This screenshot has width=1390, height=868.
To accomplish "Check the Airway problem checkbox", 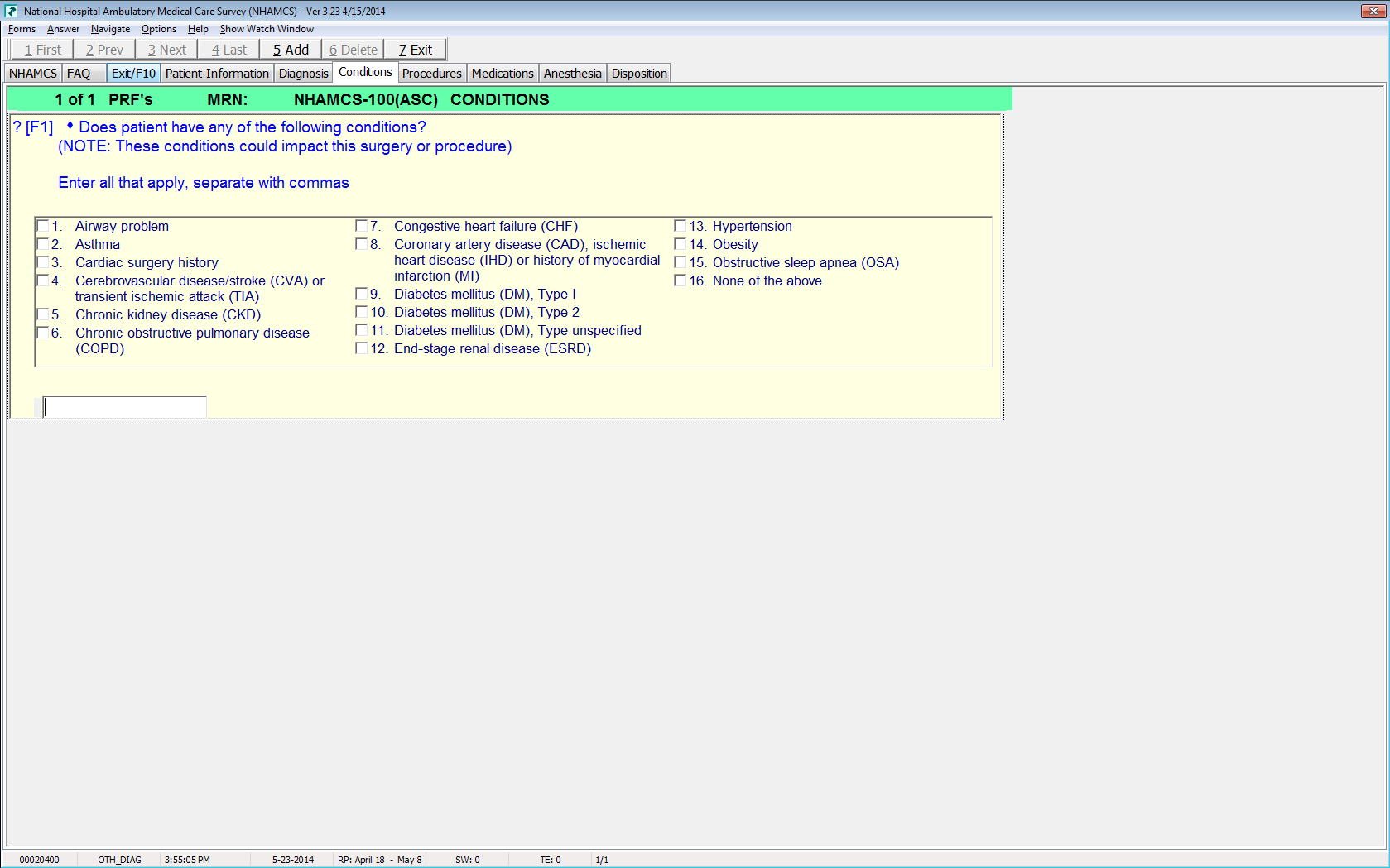I will (43, 226).
